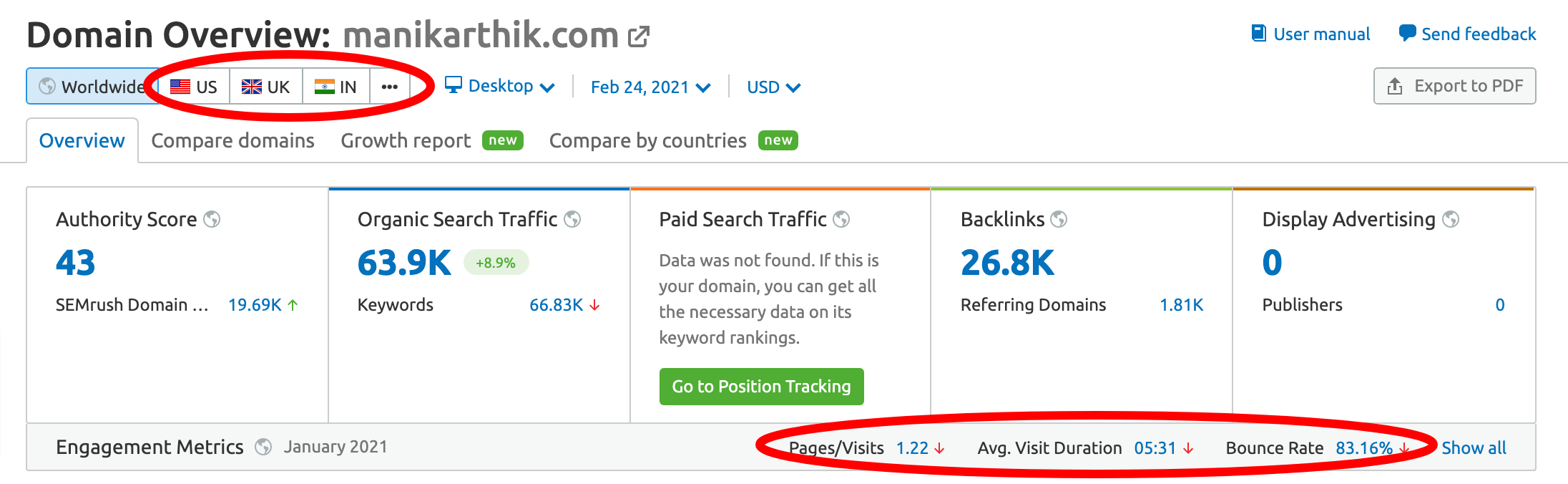Enable the IN country view
Screen dimensions: 1568x484
point(336,86)
